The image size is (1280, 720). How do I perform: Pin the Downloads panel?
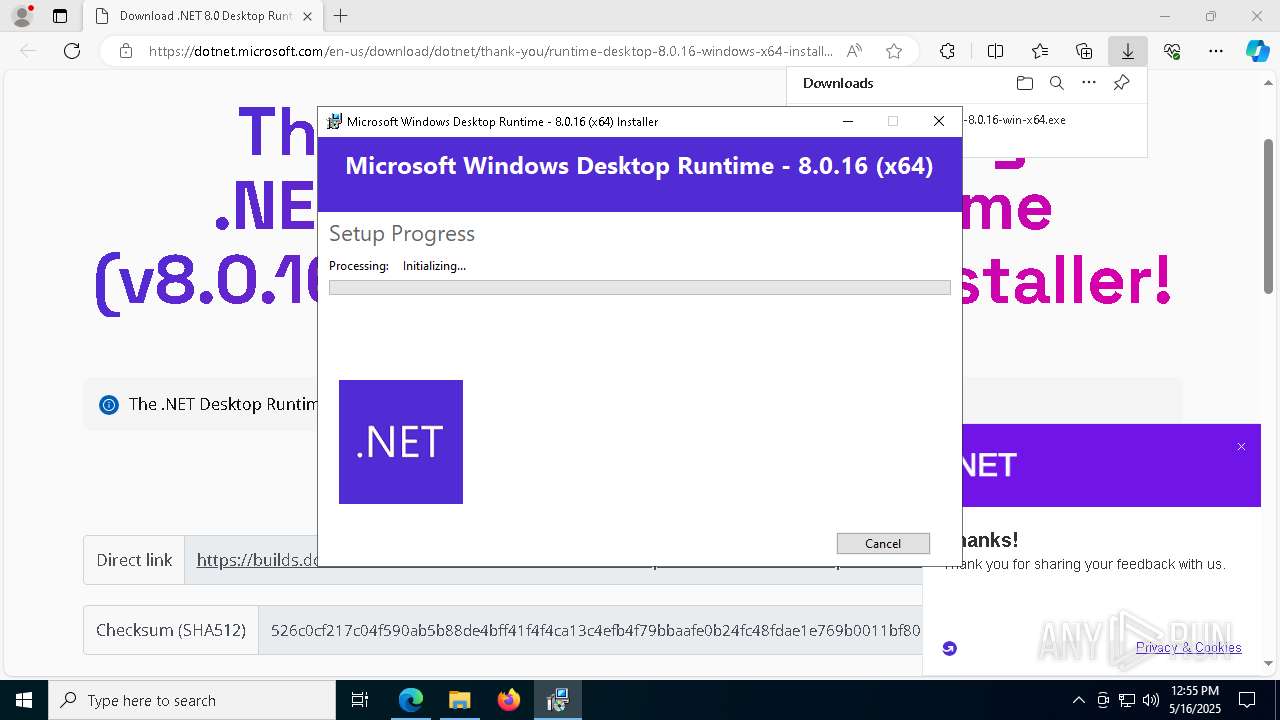tap(1121, 83)
